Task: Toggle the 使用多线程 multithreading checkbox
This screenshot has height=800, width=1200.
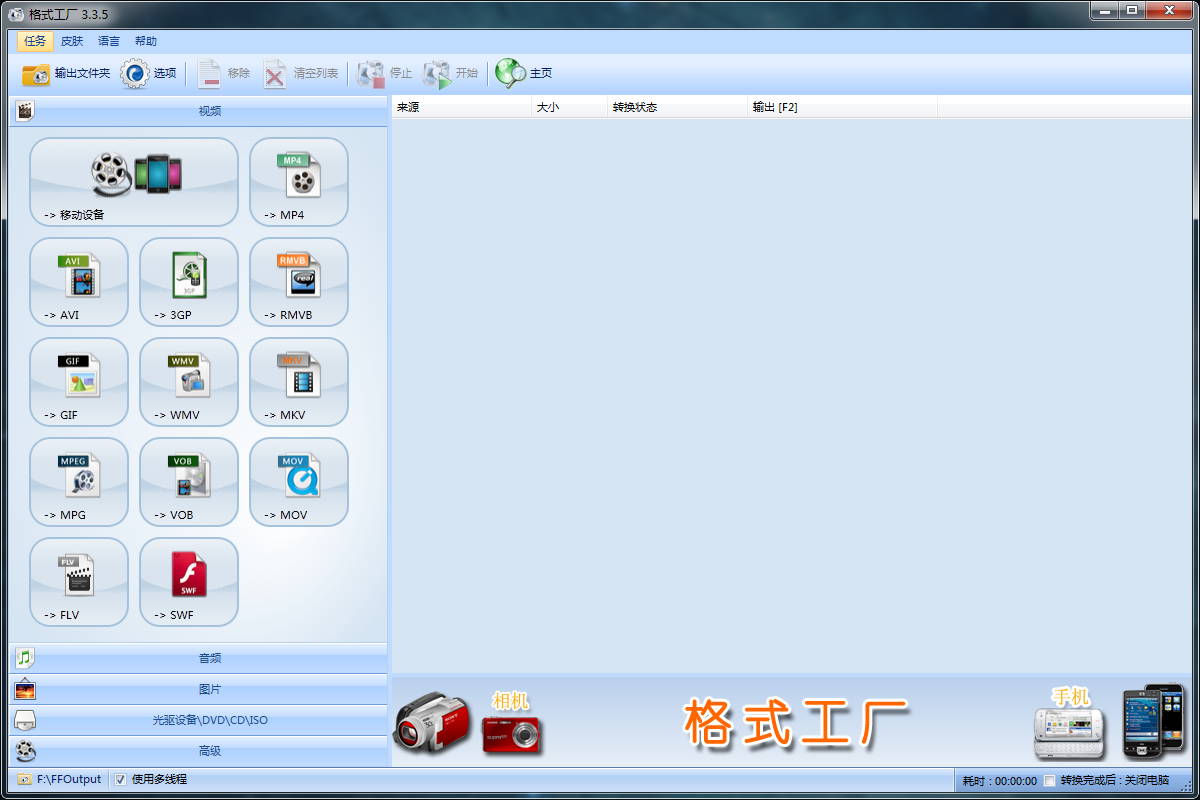Action: [120, 780]
